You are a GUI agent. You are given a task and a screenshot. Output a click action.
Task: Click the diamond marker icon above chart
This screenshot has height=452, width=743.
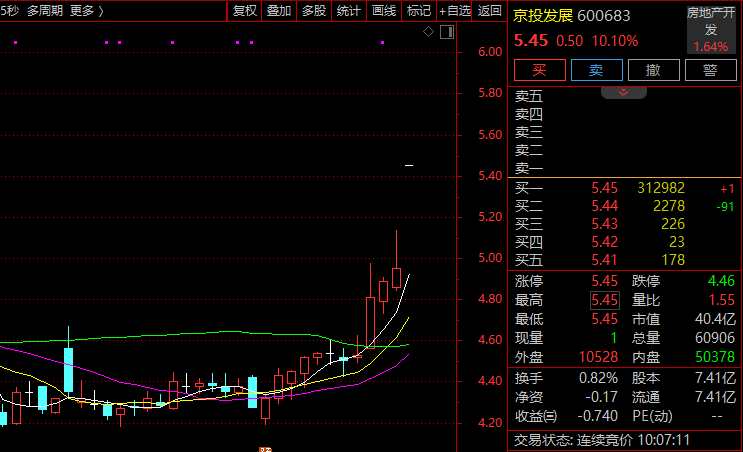(428, 32)
